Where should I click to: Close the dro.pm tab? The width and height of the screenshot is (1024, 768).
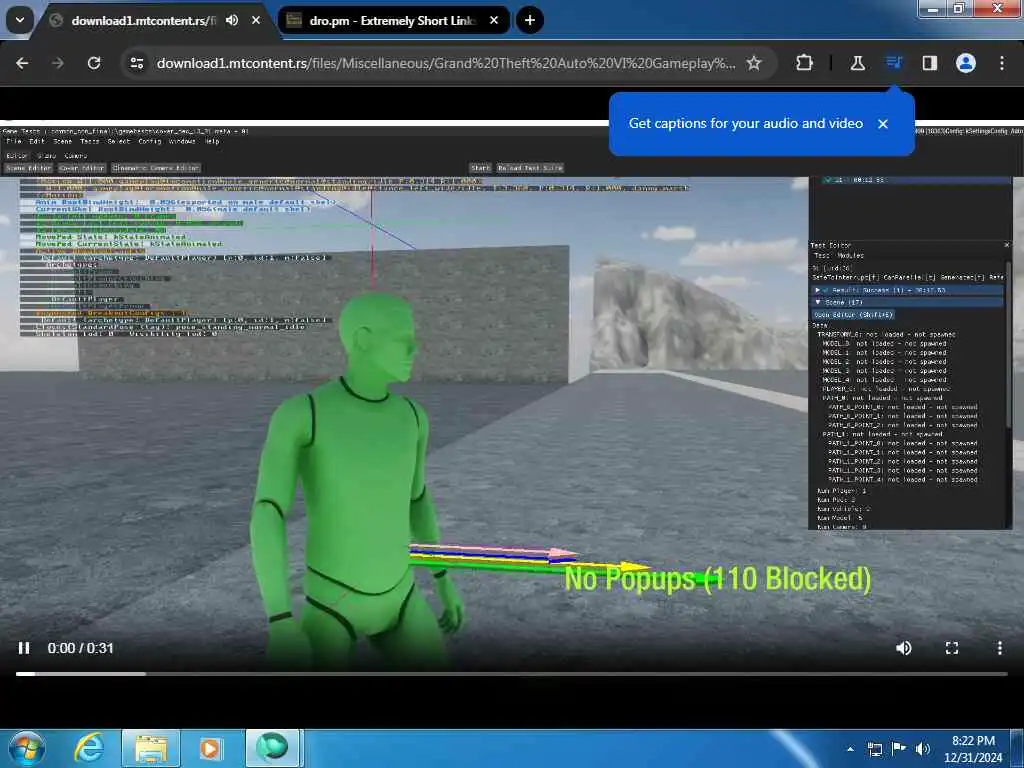click(494, 20)
